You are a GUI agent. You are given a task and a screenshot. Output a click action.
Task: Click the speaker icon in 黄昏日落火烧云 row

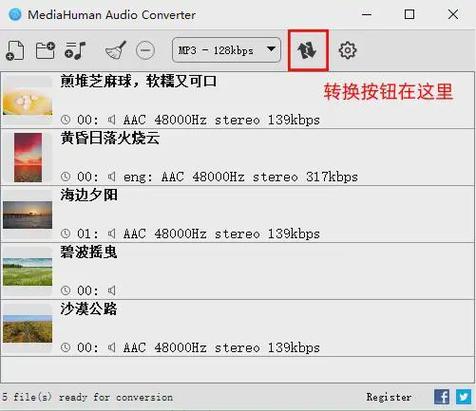tap(112, 177)
